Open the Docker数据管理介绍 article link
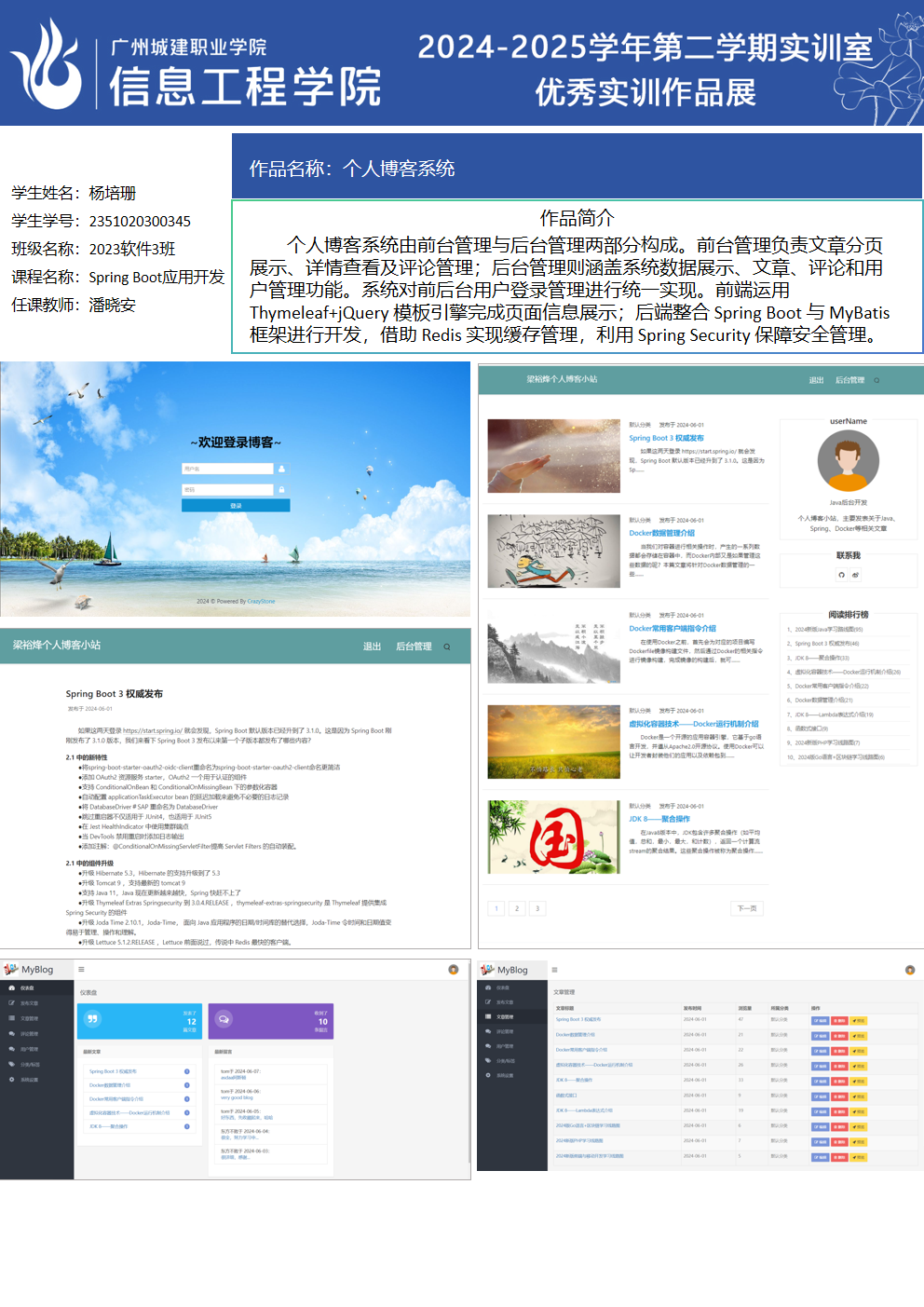The height and width of the screenshot is (1307, 924). [661, 533]
